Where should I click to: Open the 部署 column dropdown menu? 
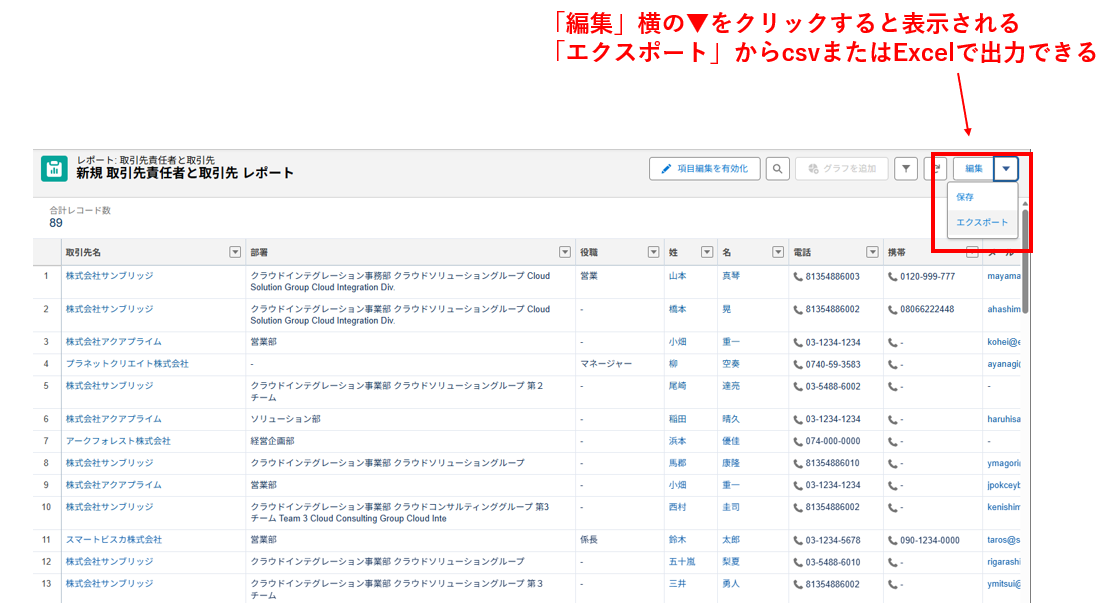tap(565, 252)
